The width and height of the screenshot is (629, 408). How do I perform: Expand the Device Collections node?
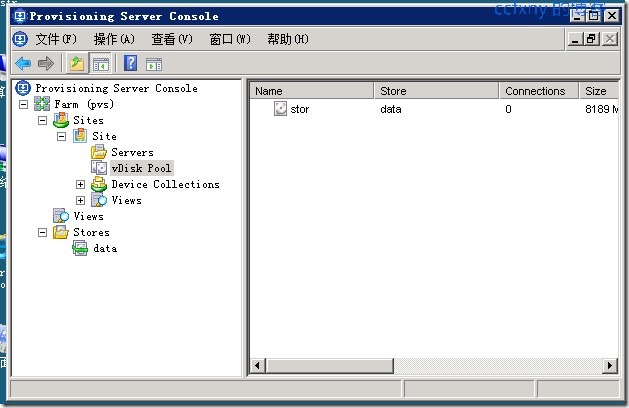[81, 185]
